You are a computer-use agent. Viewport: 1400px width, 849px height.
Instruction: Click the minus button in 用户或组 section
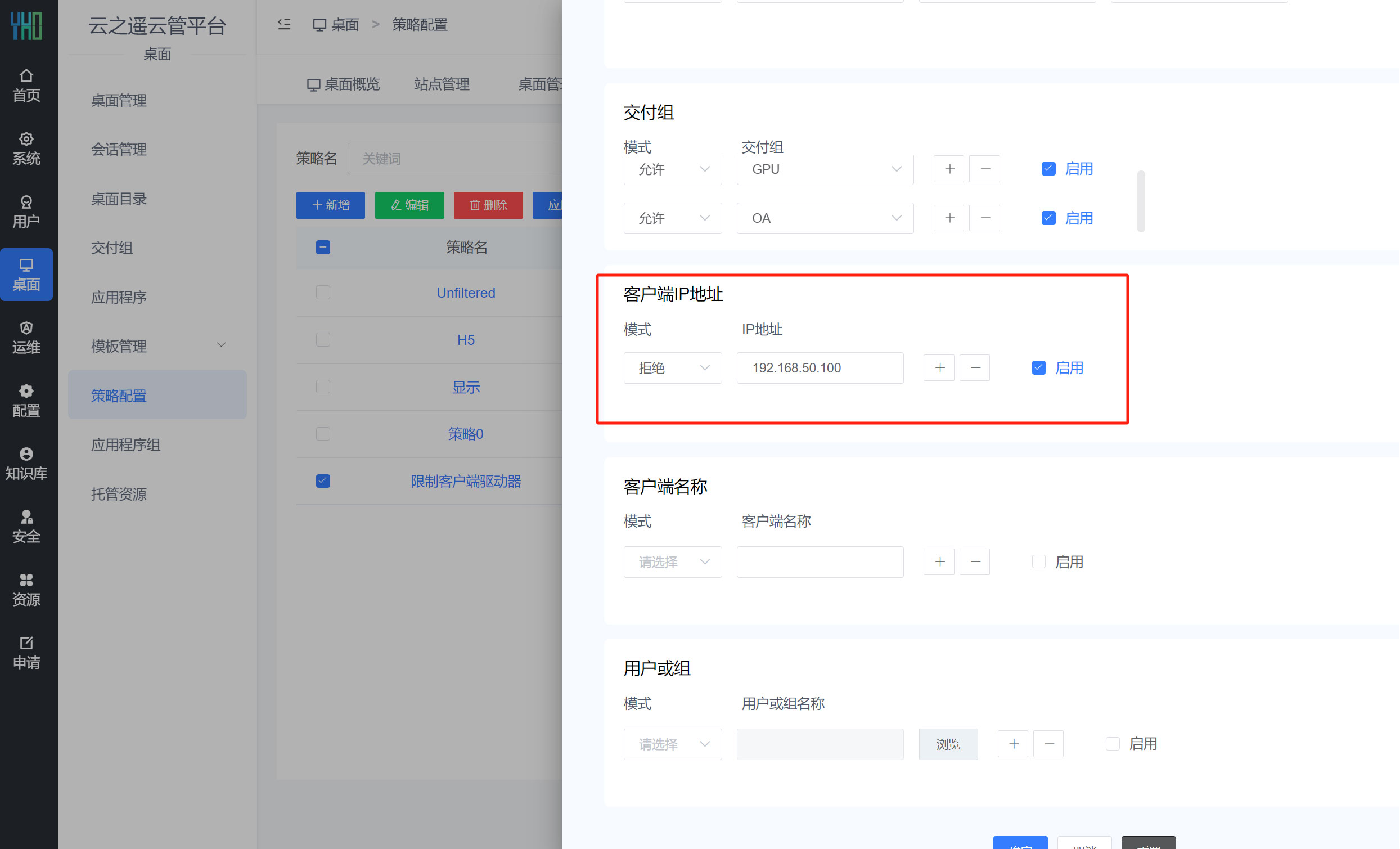click(x=1049, y=744)
